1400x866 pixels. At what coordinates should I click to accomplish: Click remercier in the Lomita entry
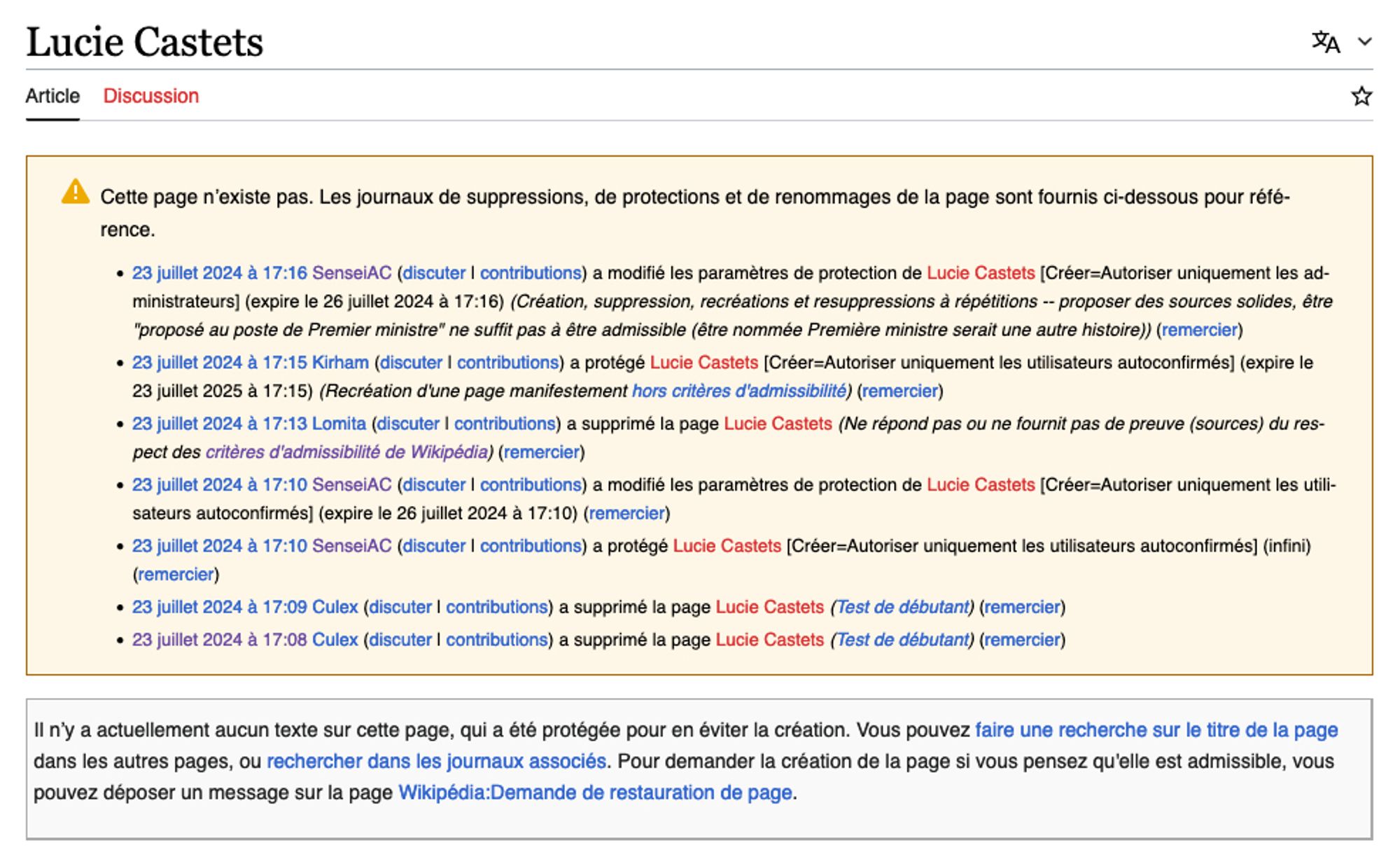coord(542,452)
